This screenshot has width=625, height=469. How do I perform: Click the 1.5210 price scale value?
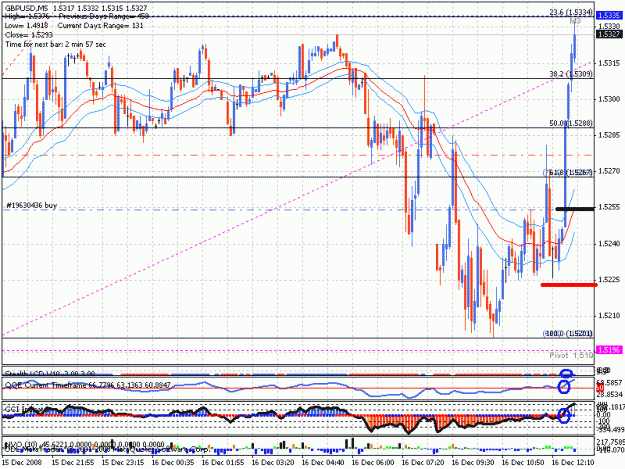pyautogui.click(x=609, y=316)
